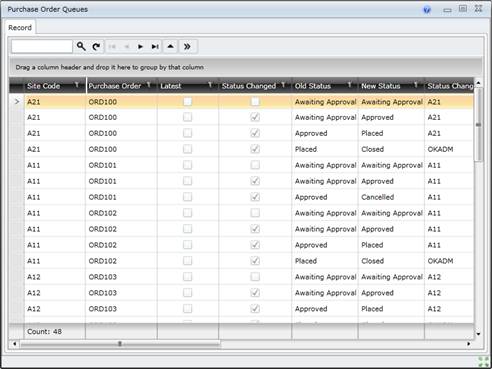The height and width of the screenshot is (369, 492).
Task: Sort by Purchase Order column header
Action: [115, 86]
